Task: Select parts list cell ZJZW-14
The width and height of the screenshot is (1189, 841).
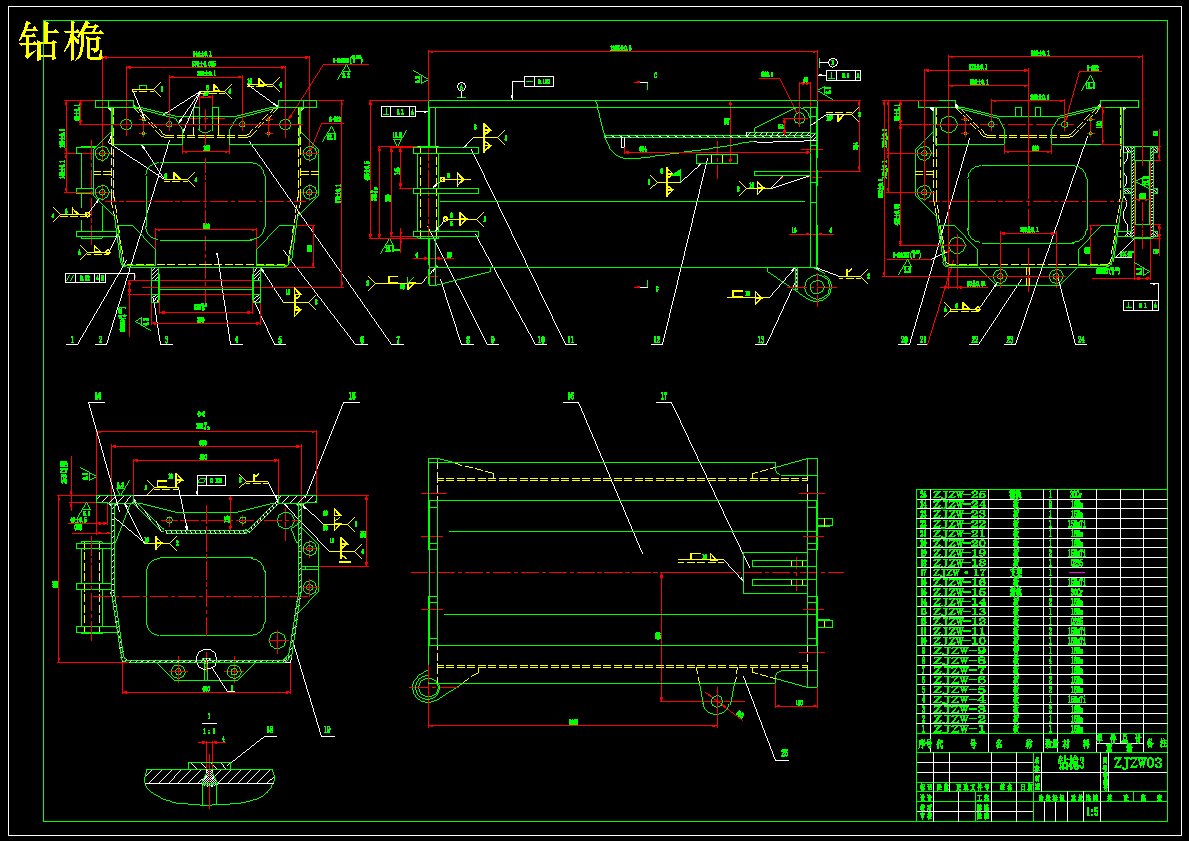Action: [960, 602]
